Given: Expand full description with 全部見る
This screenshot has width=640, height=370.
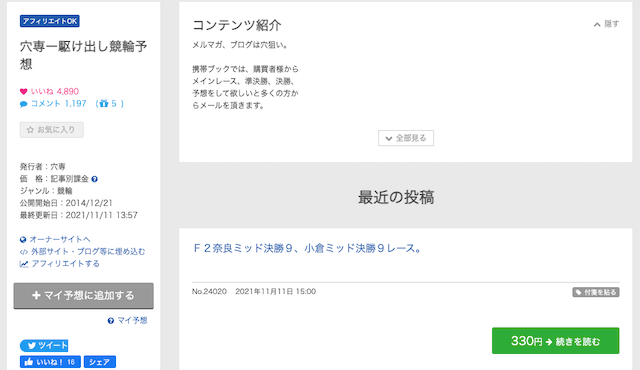Looking at the screenshot, I should [x=406, y=138].
